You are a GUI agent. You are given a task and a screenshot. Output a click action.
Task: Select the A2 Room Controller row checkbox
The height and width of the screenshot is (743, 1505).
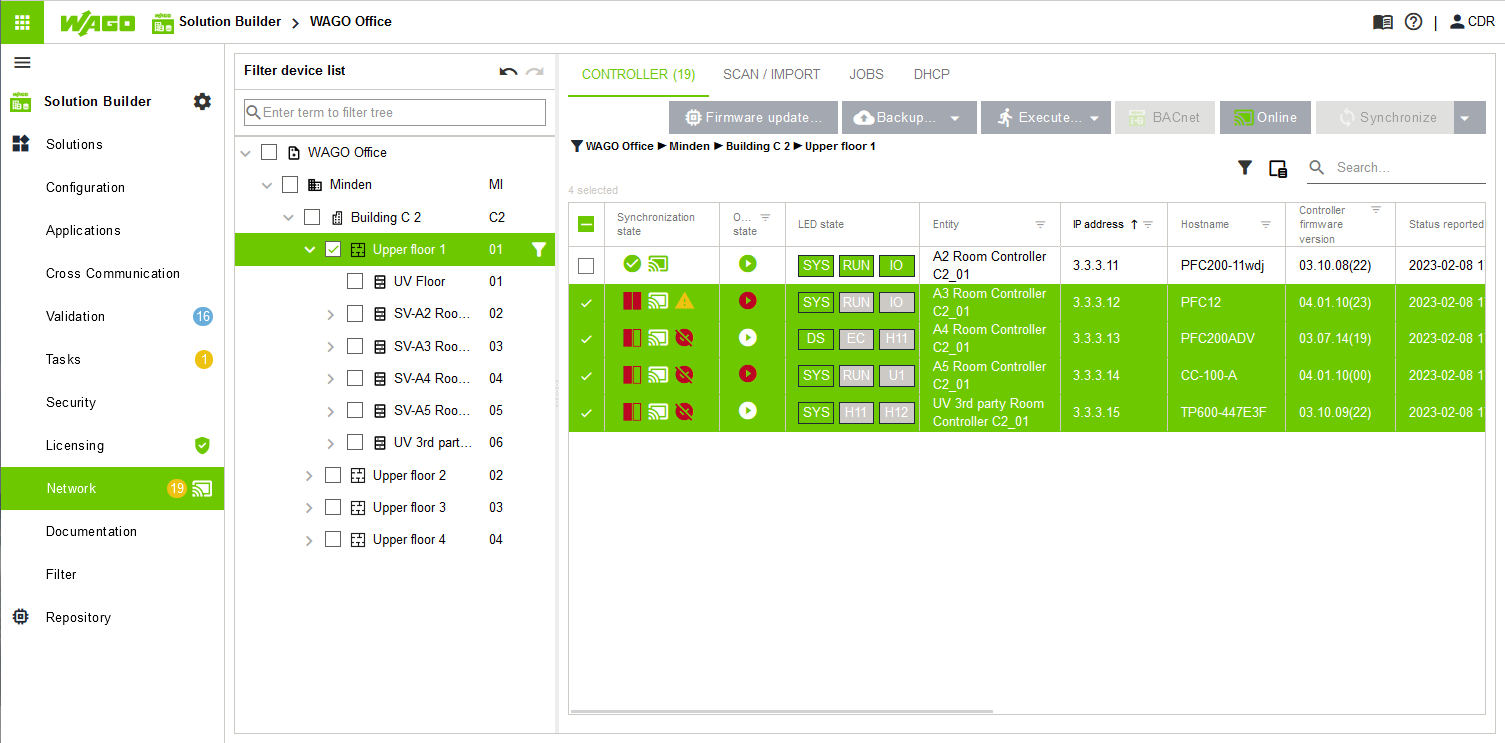586,265
